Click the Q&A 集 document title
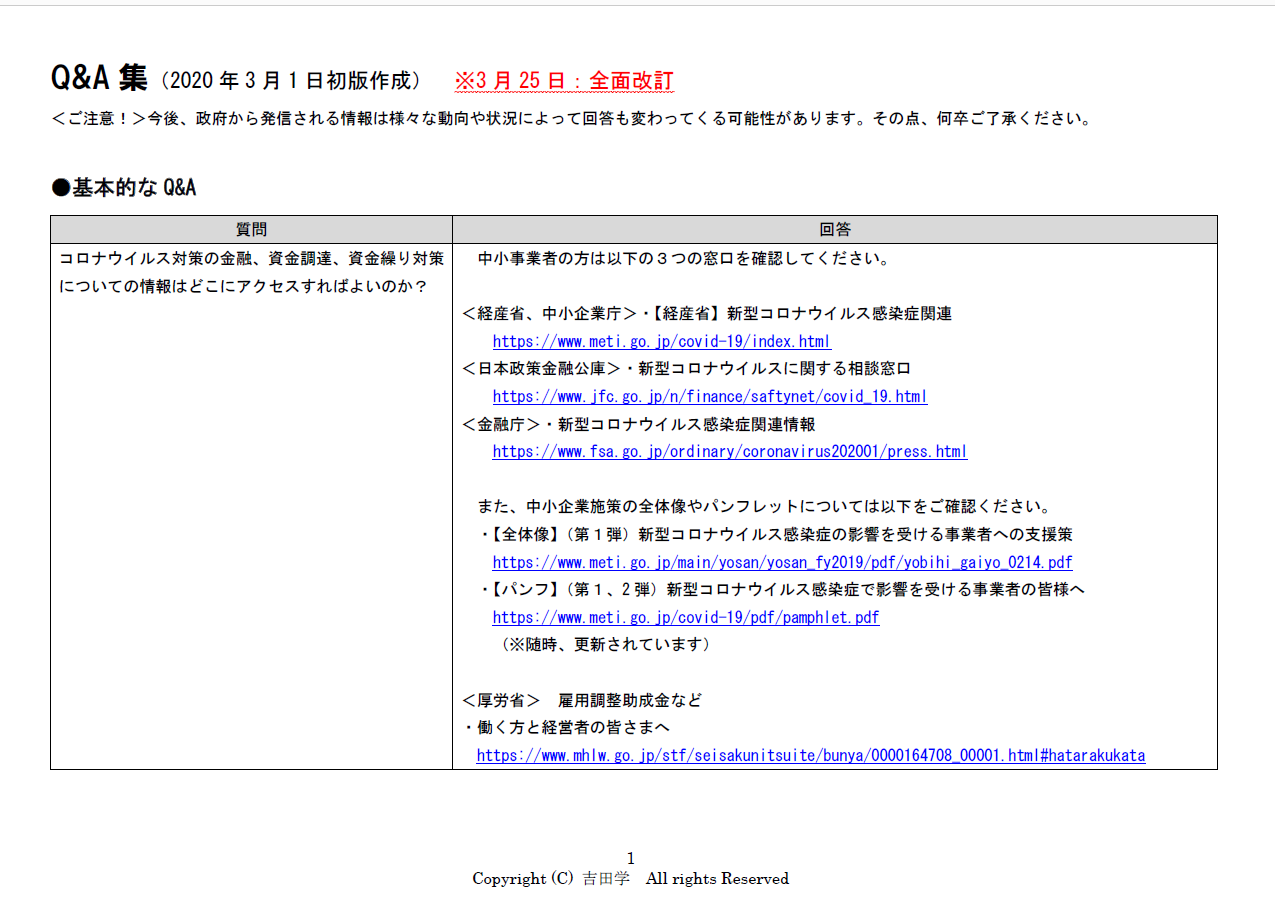This screenshot has width=1275, height=909. [99, 78]
